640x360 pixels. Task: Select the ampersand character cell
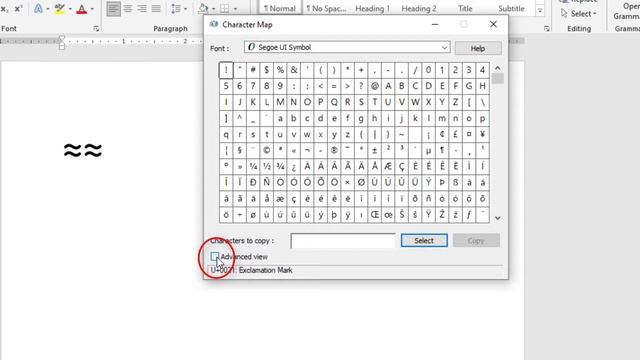pyautogui.click(x=293, y=70)
